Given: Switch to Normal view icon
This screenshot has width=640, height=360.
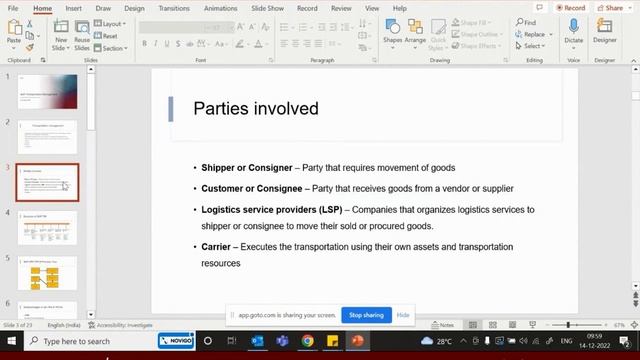Looking at the screenshot, I should [x=473, y=325].
